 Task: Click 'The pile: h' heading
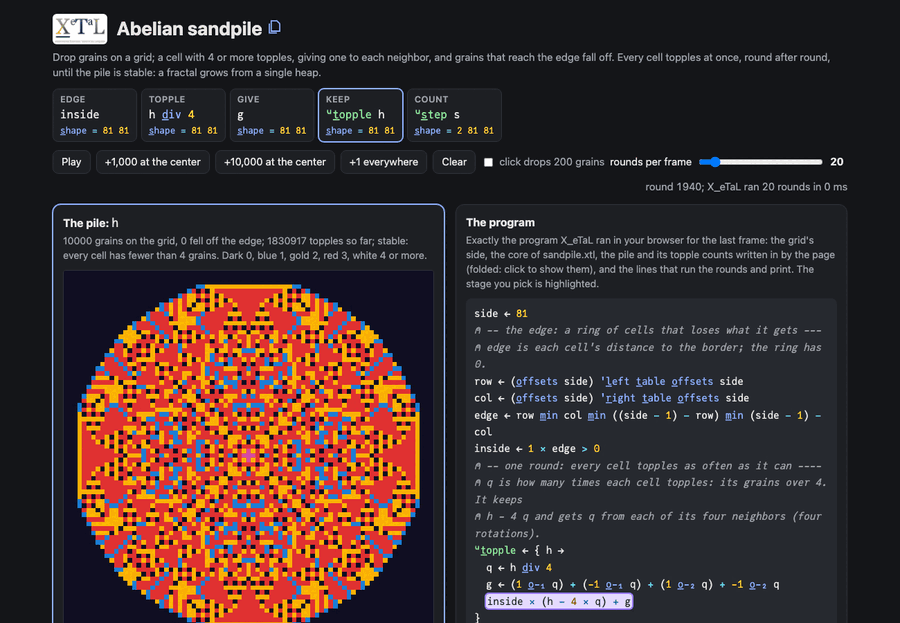point(91,223)
